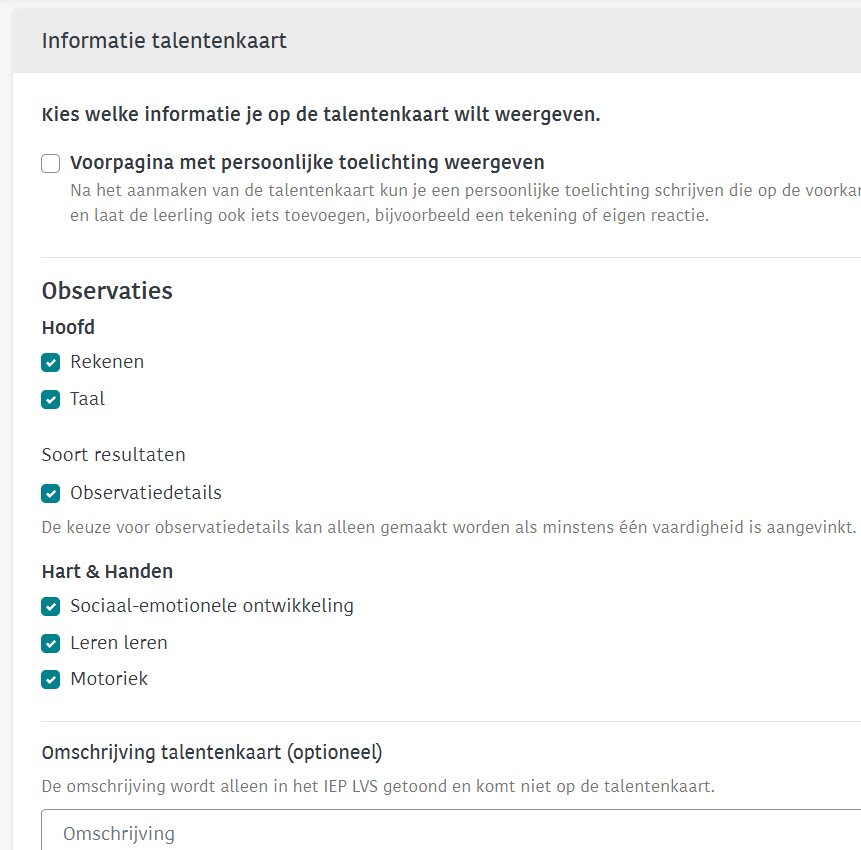Click the 'Sociaal-emotionele ontwikkeling' label text
The image size is (861, 850).
tap(212, 606)
